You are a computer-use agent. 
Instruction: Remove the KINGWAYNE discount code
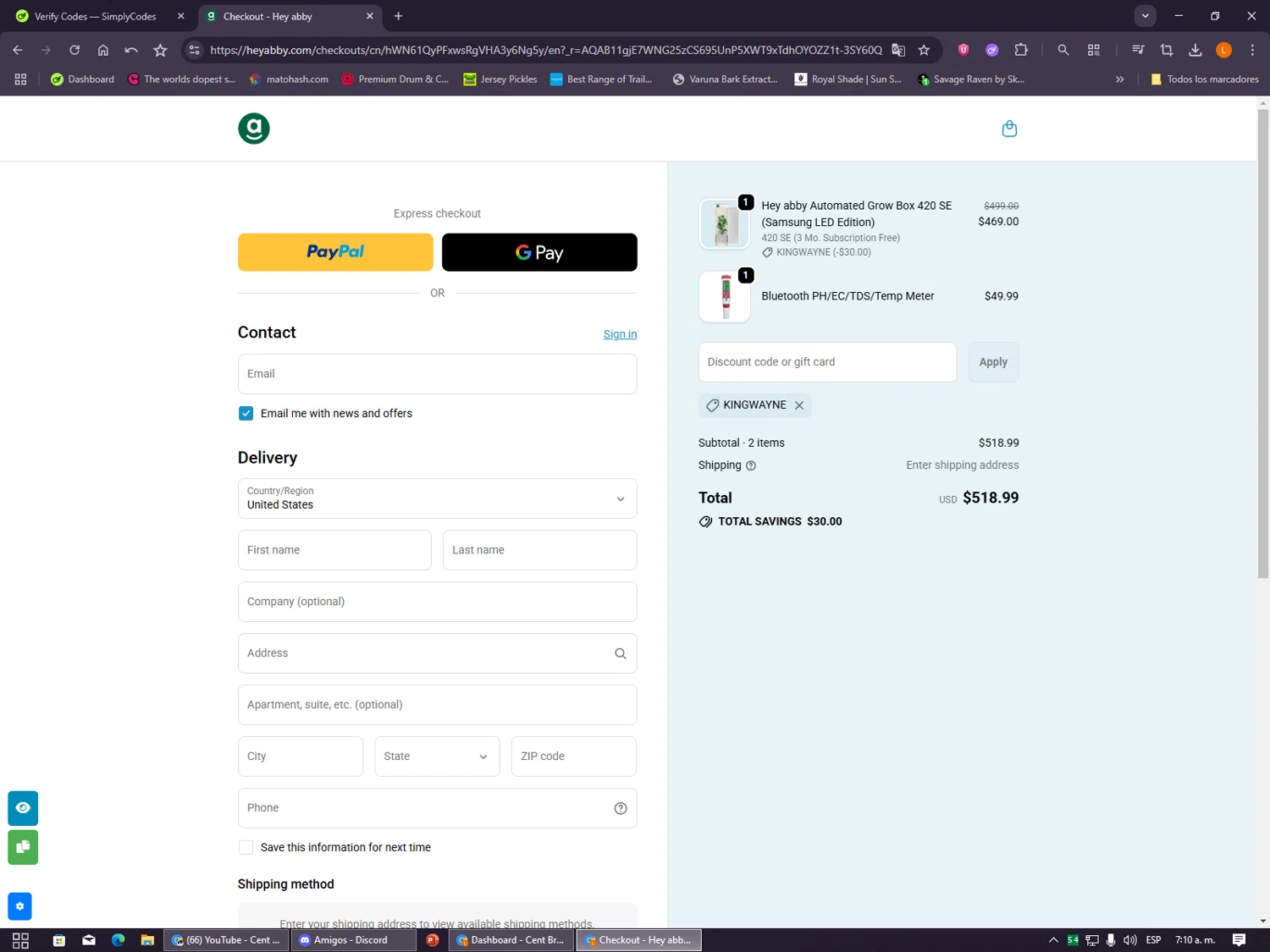[x=799, y=405]
